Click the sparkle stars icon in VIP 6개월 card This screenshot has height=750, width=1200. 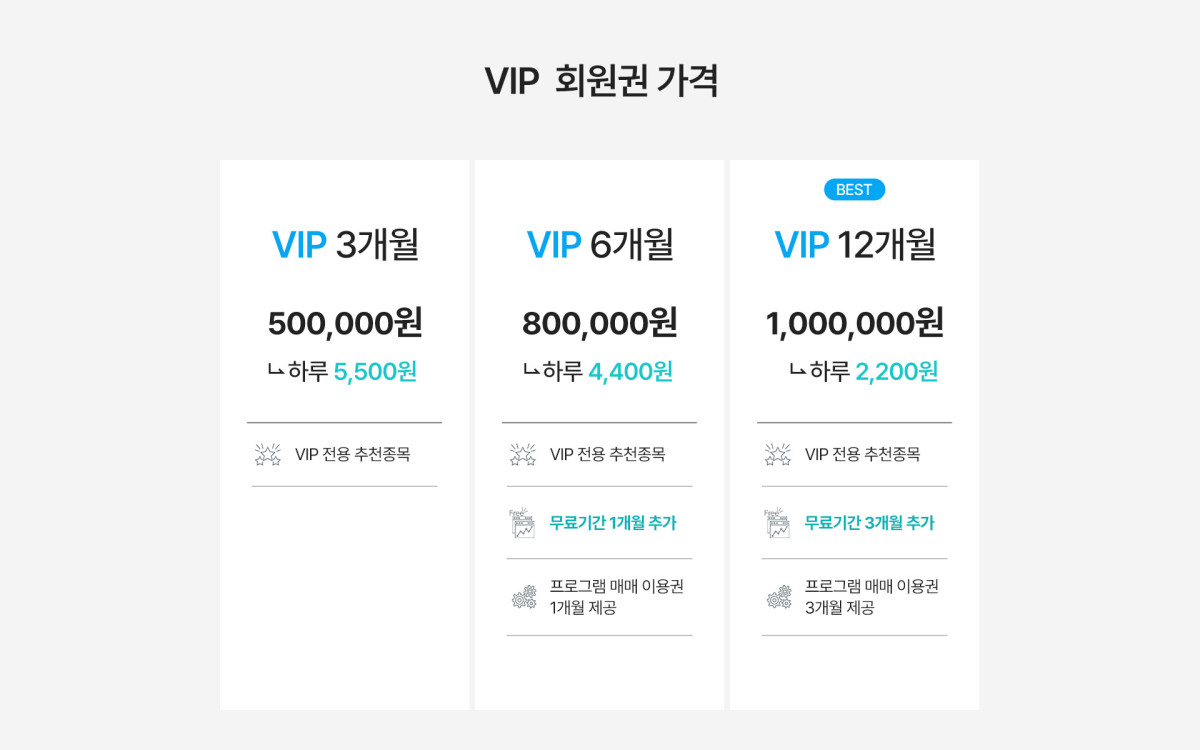pyautogui.click(x=522, y=455)
